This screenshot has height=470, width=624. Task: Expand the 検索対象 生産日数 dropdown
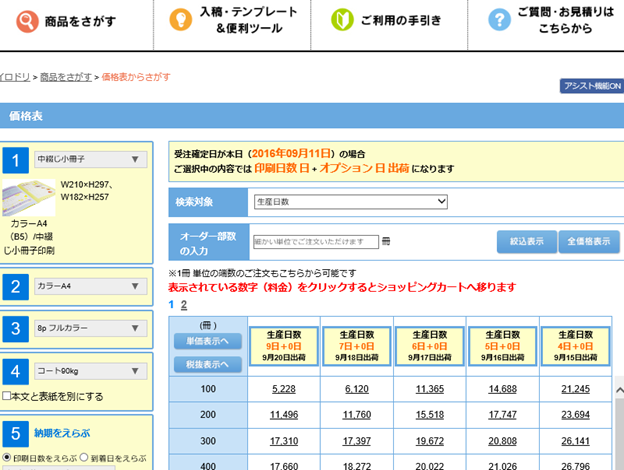pos(350,202)
